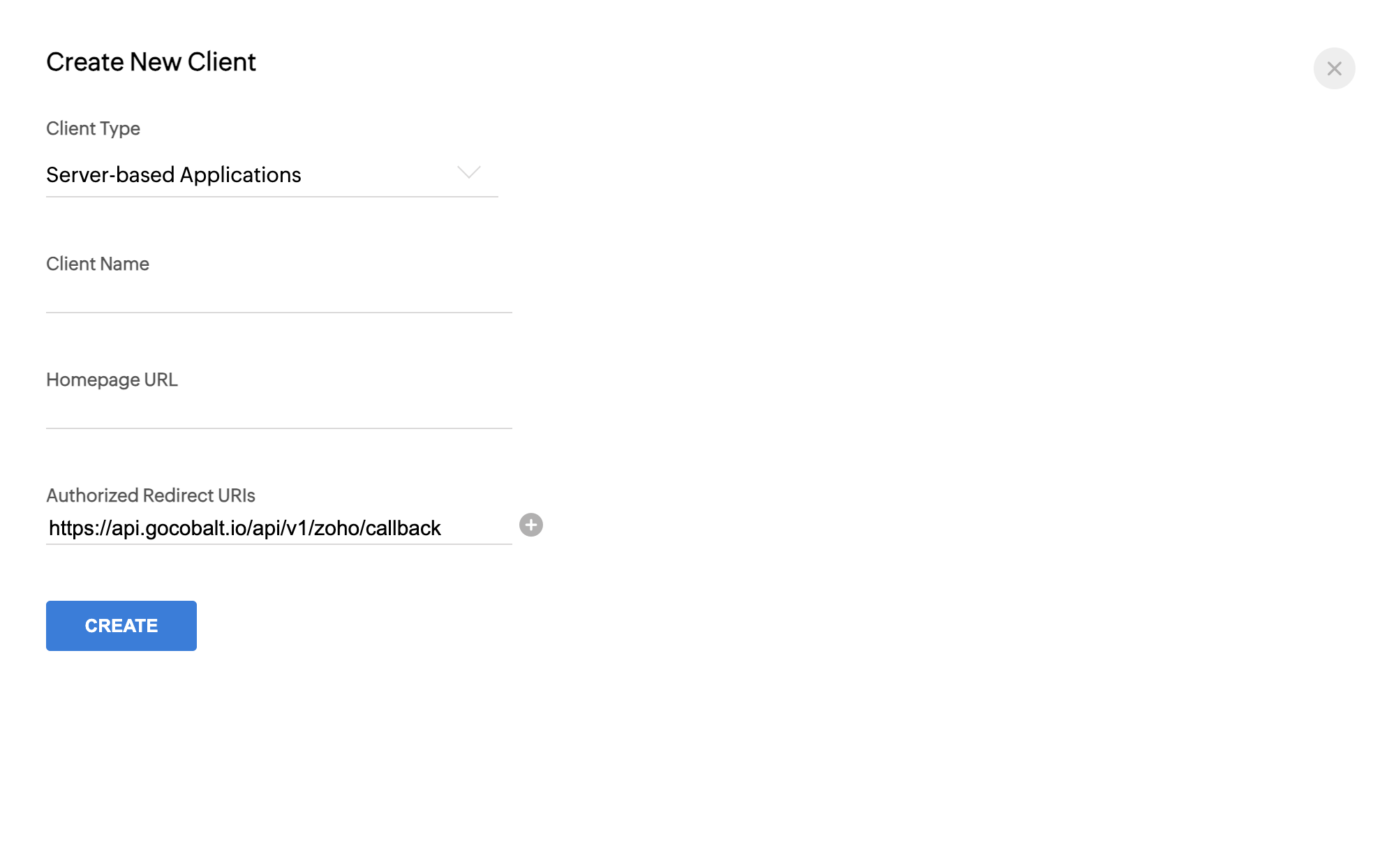The width and height of the screenshot is (1396, 868).
Task: Click the Homepage URL label
Action: [x=111, y=380]
